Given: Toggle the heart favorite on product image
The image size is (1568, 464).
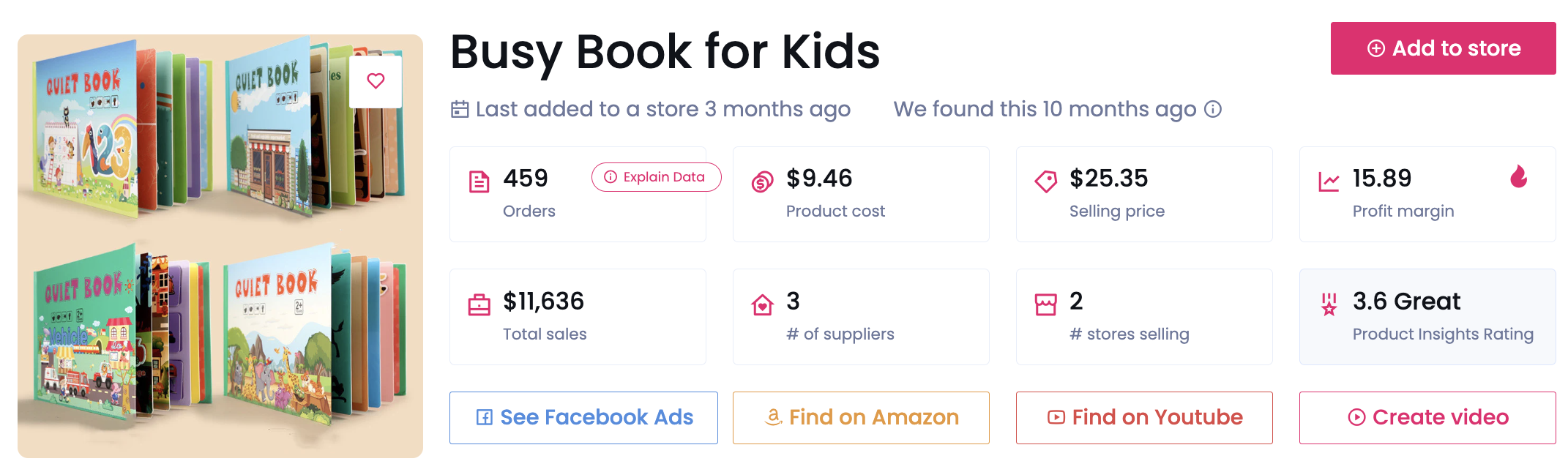Looking at the screenshot, I should click(x=376, y=81).
